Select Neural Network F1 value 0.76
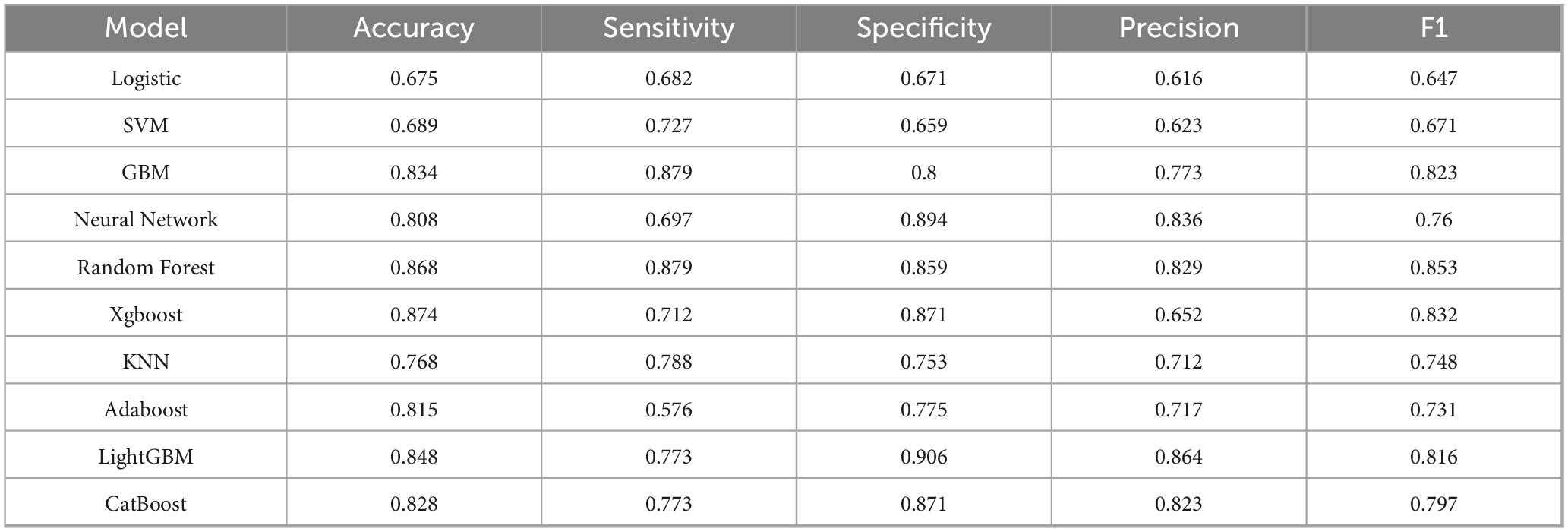 (x=1434, y=220)
